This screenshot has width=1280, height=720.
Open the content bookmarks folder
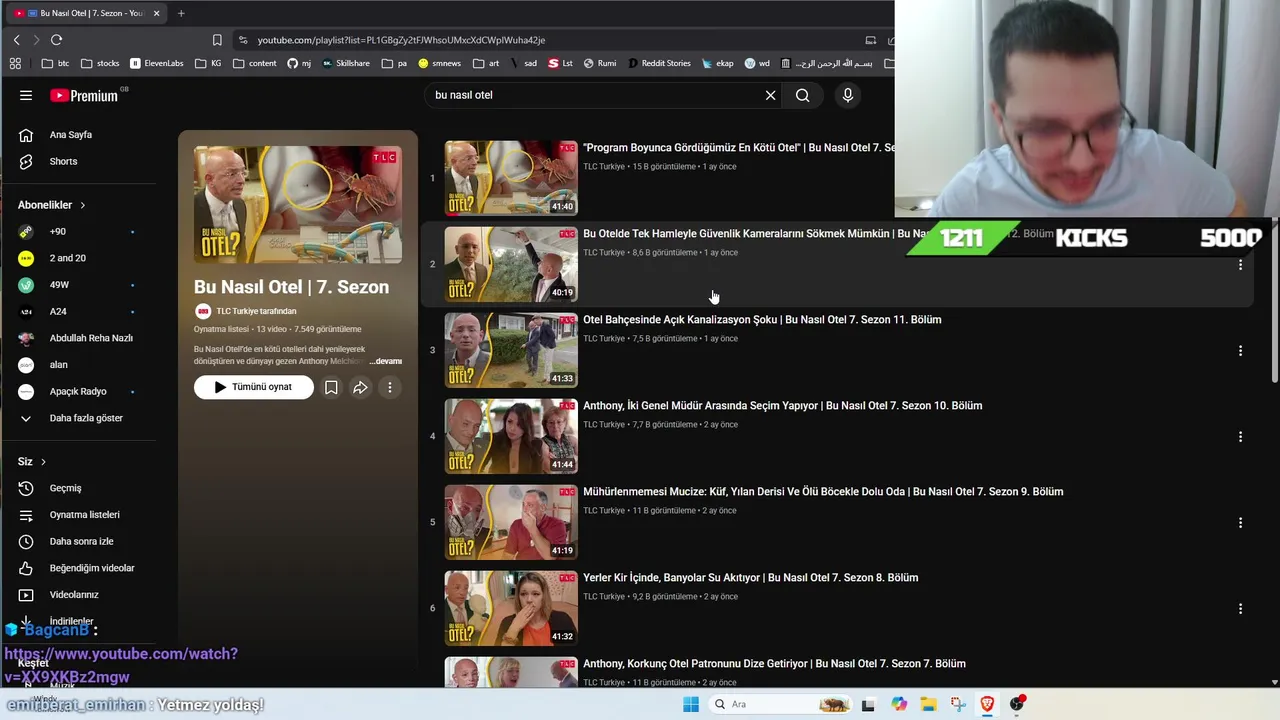click(x=255, y=63)
